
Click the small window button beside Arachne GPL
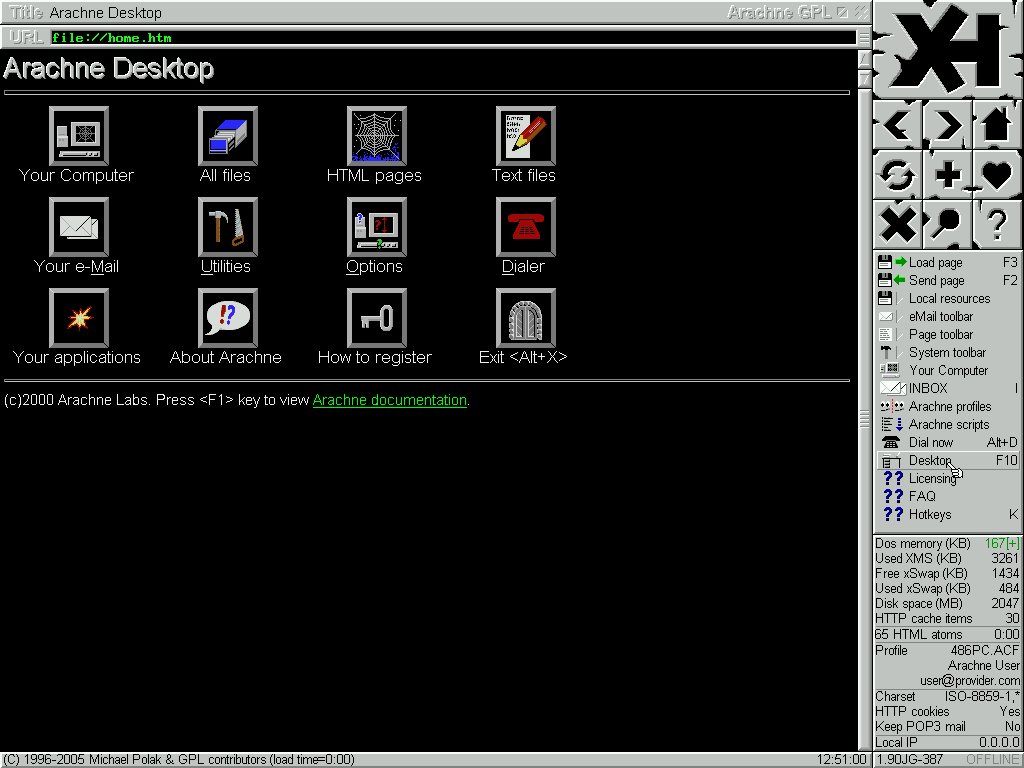(842, 12)
